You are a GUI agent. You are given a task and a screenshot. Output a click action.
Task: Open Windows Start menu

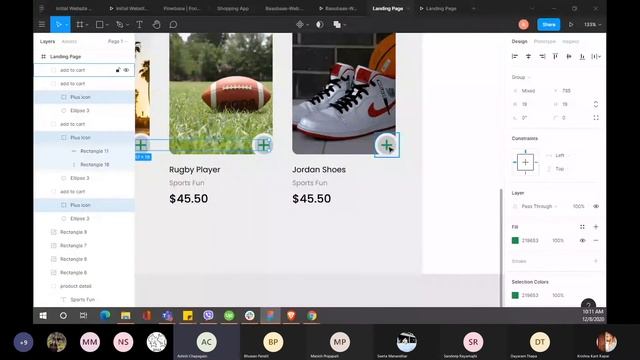(x=43, y=316)
